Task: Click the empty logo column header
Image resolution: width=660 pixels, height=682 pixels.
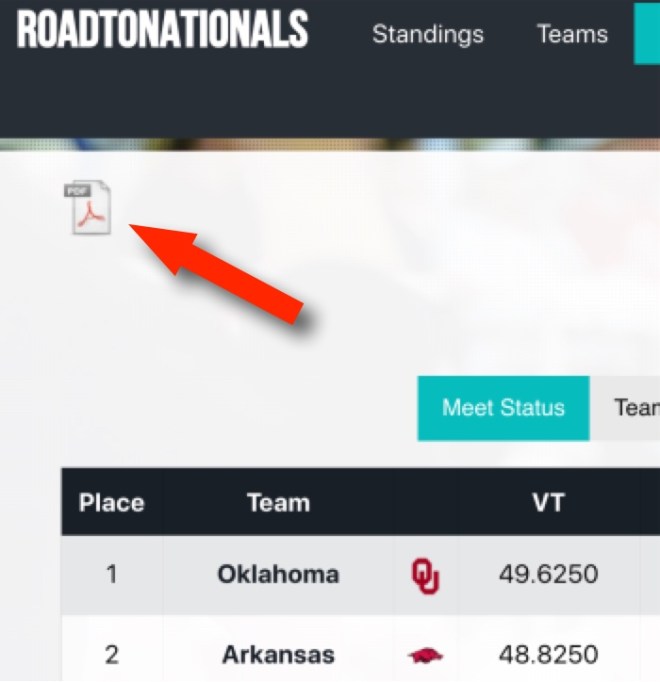Action: pyautogui.click(x=425, y=502)
